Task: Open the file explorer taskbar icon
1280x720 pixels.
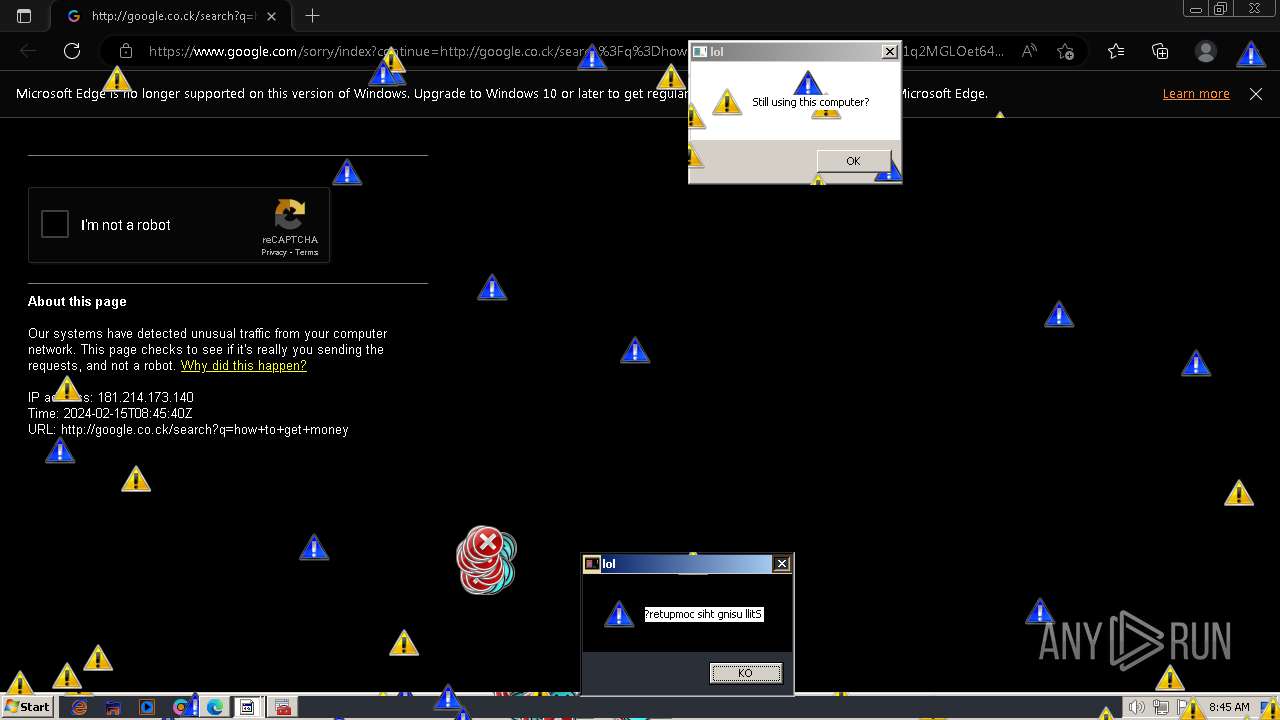Action: [x=113, y=707]
